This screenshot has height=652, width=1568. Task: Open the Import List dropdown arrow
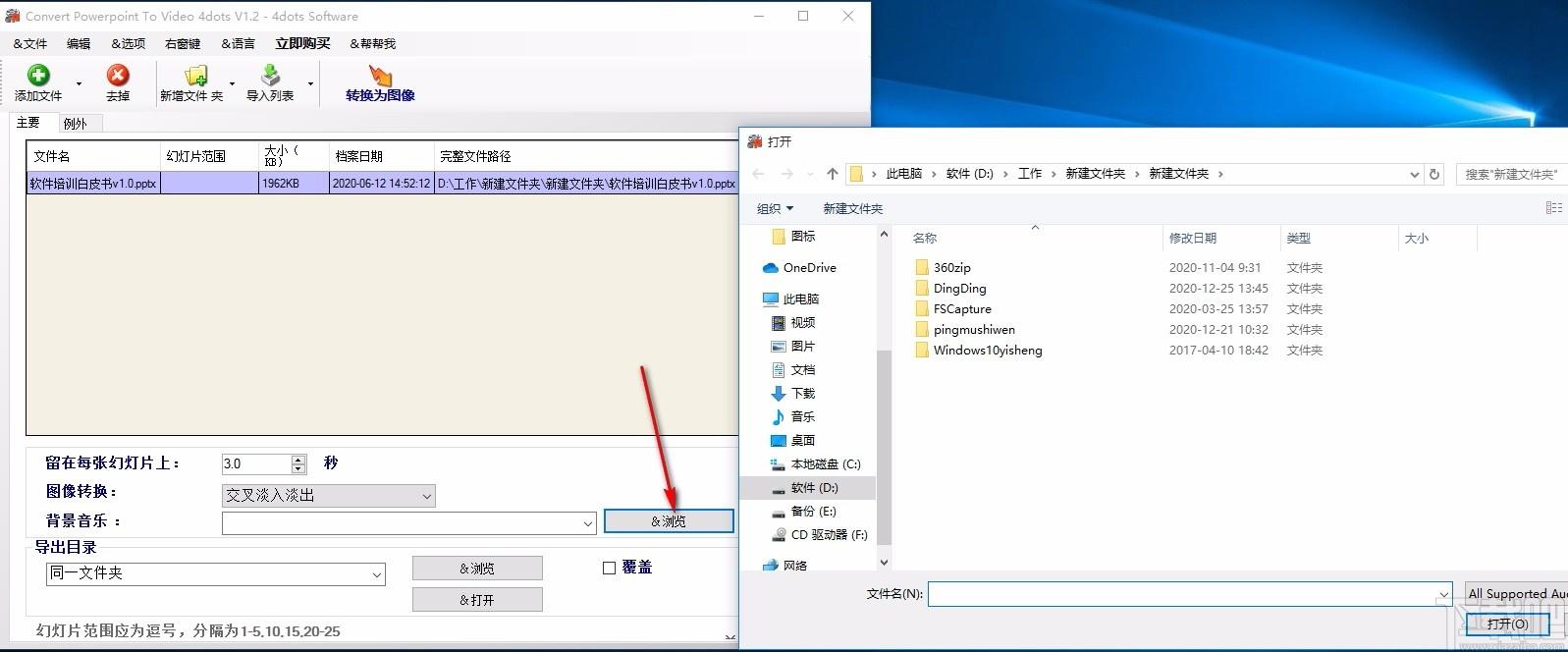(x=310, y=83)
